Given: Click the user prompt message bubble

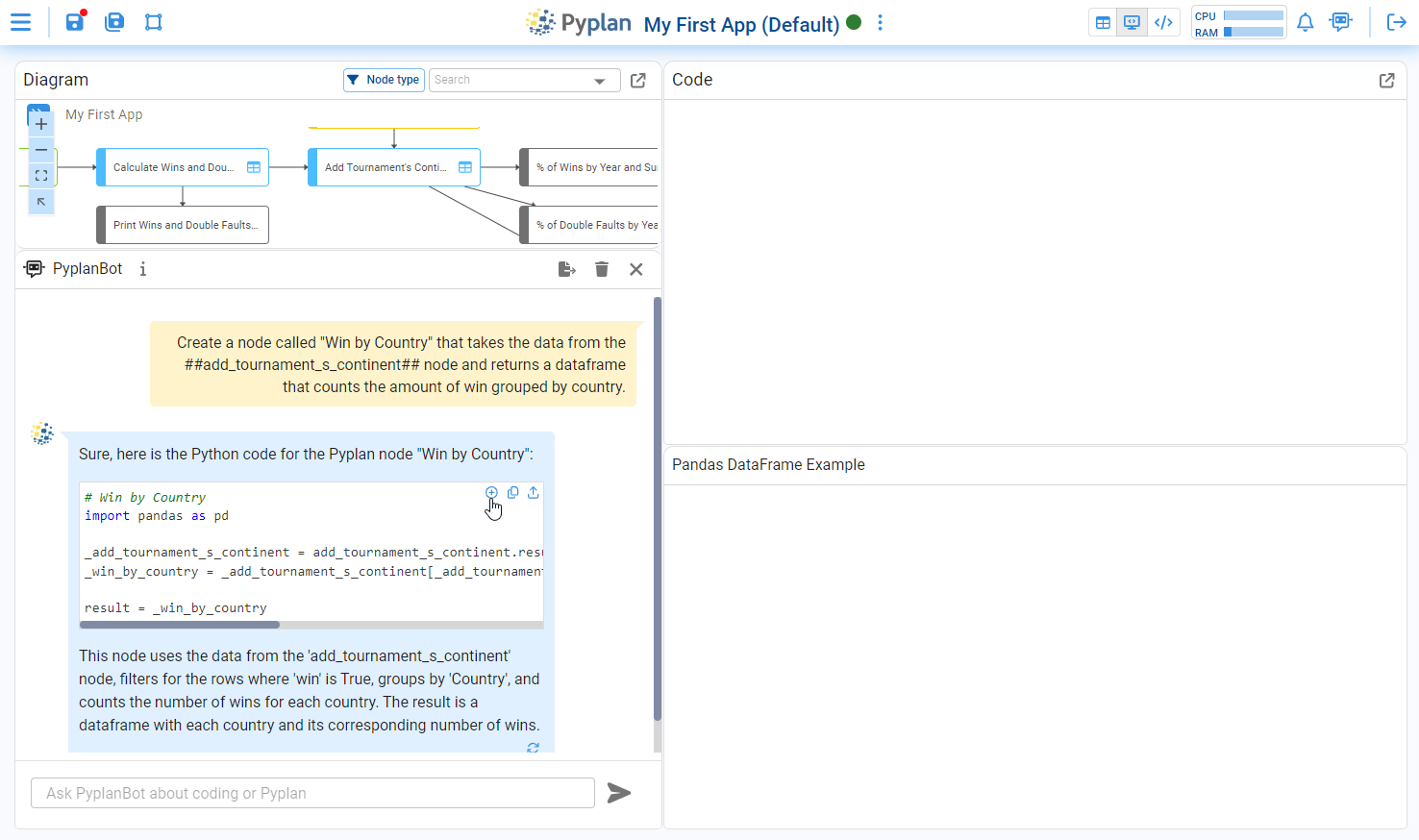Looking at the screenshot, I should pos(393,364).
